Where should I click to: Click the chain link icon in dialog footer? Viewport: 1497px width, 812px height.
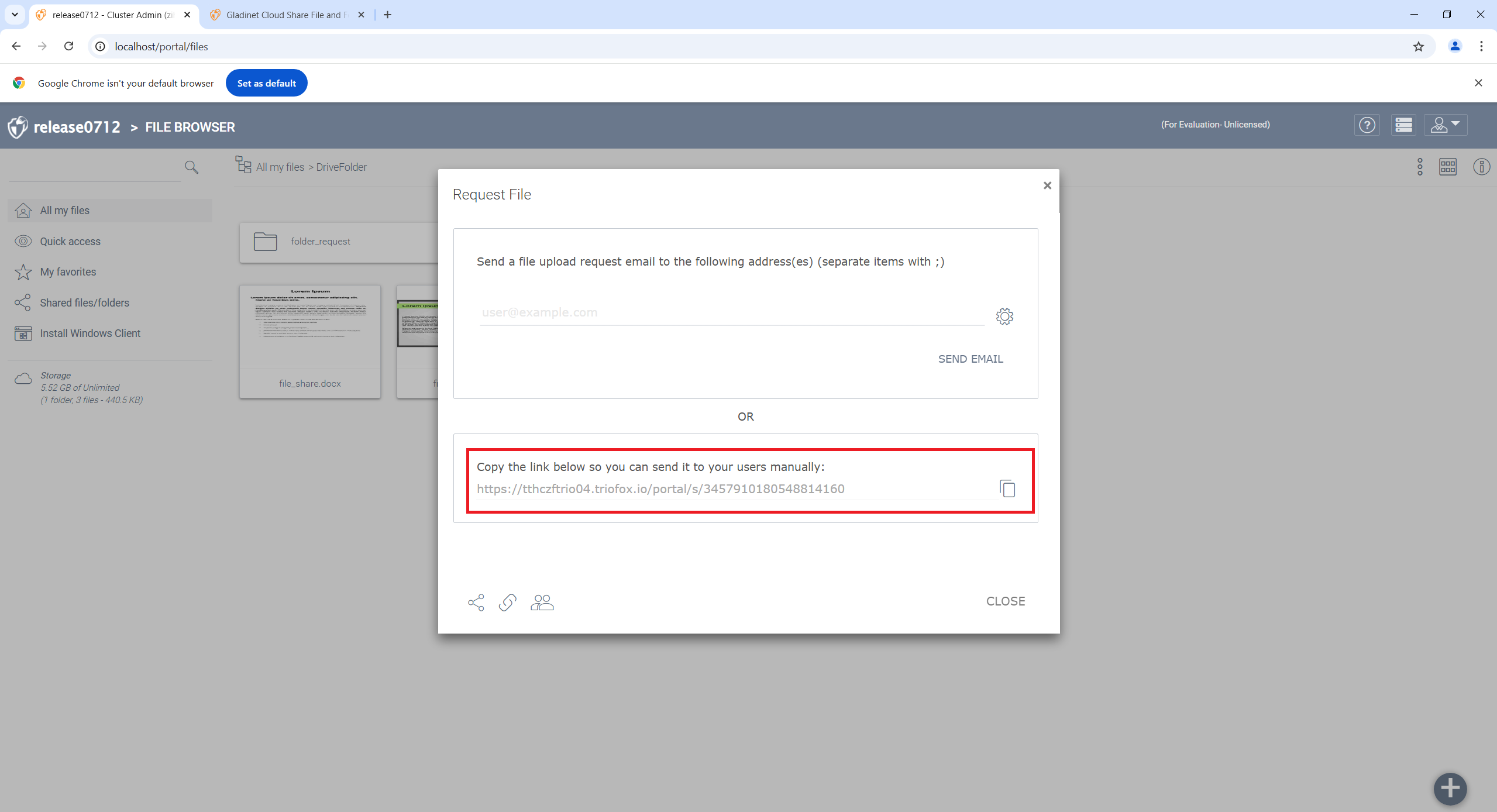tap(508, 603)
